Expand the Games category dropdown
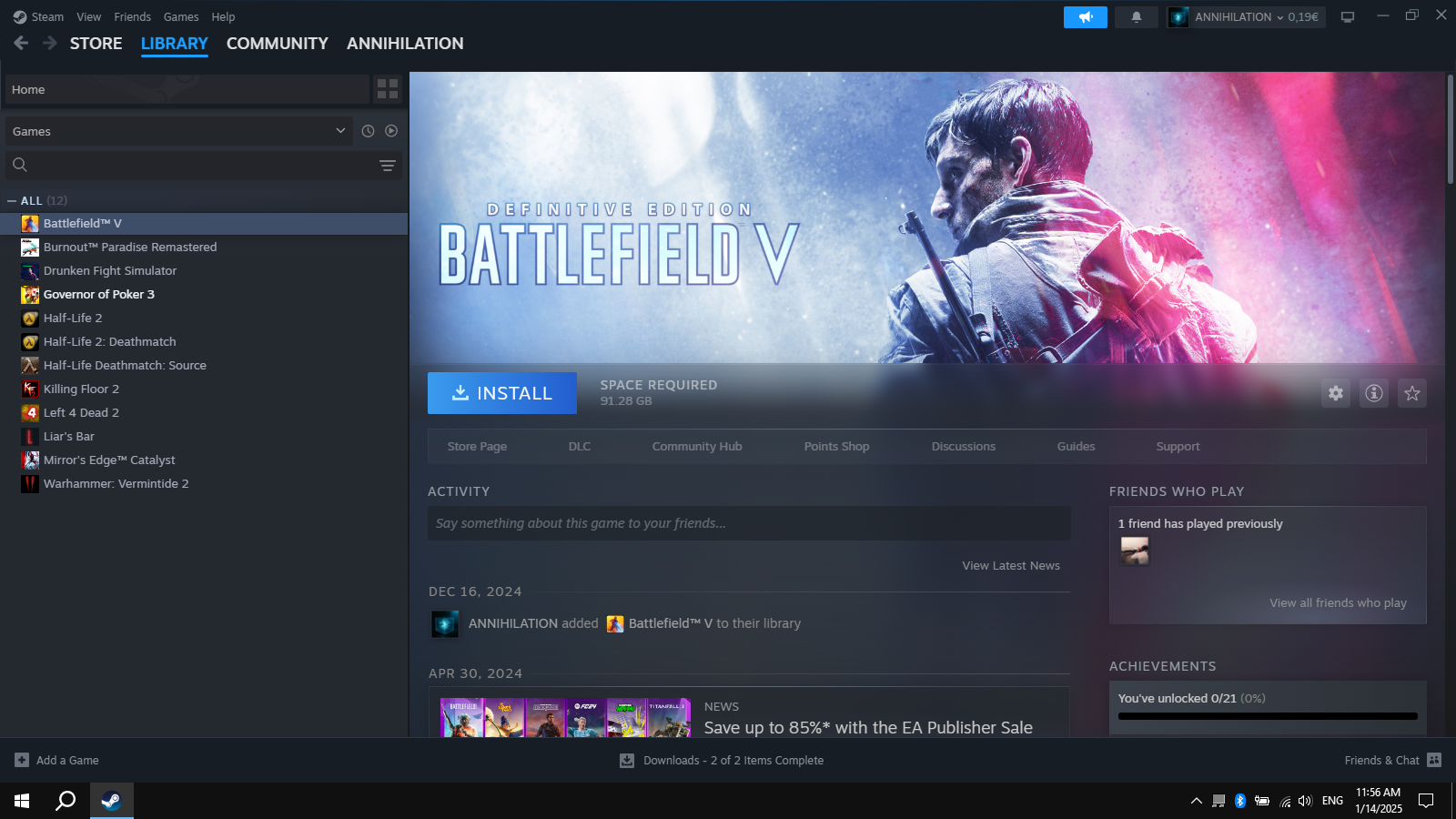 (179, 131)
